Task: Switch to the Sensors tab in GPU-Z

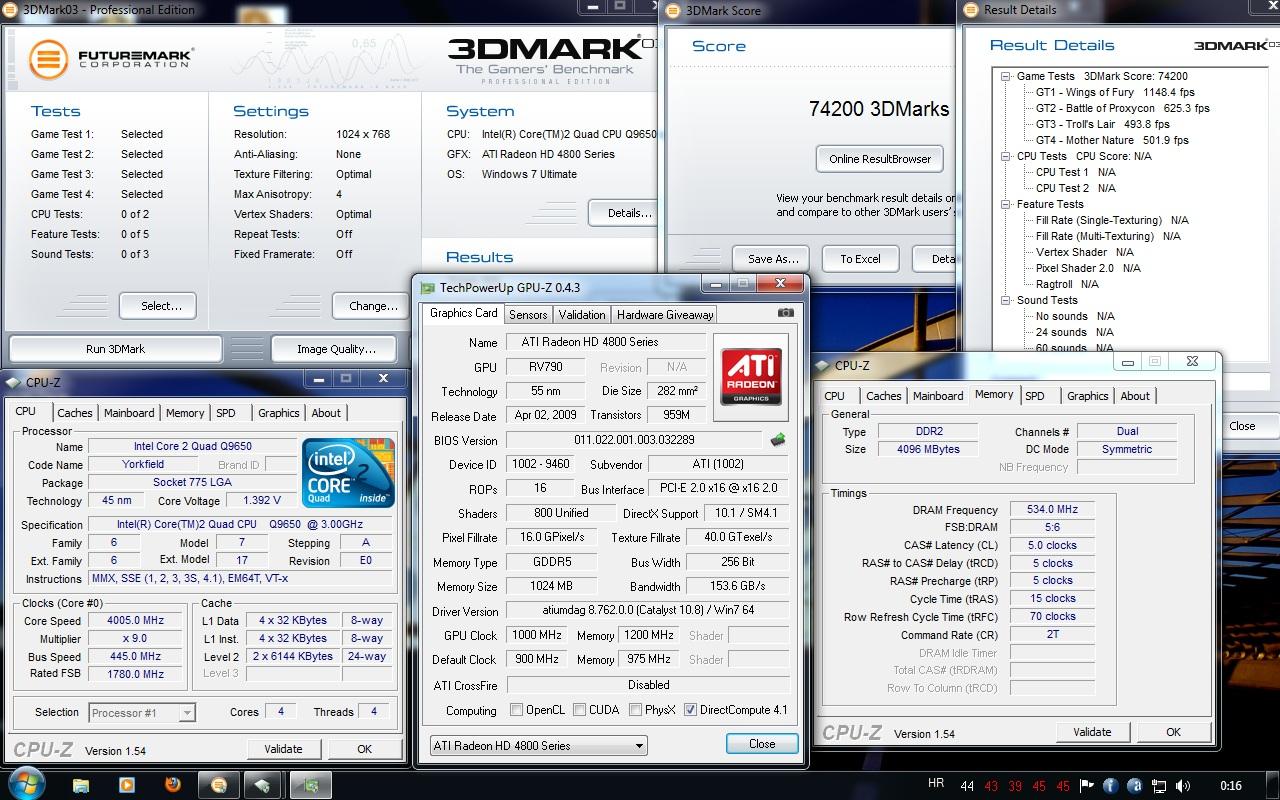Action: point(528,314)
